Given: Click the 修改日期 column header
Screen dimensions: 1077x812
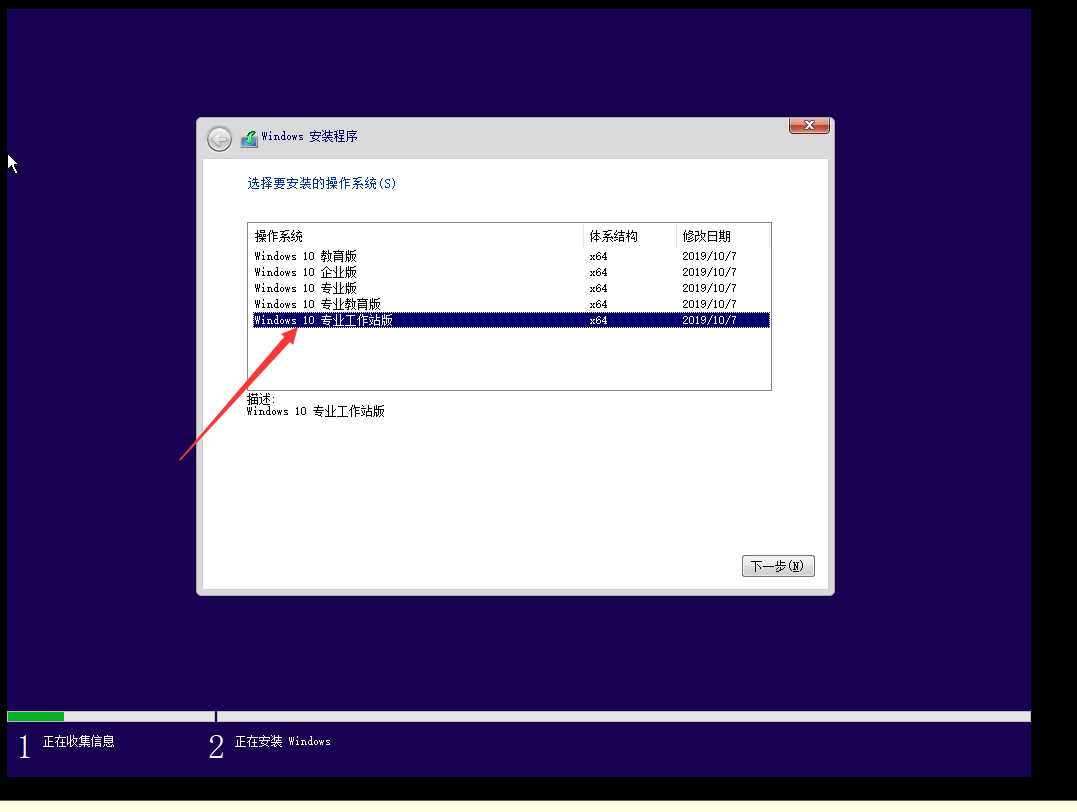Looking at the screenshot, I should [723, 236].
